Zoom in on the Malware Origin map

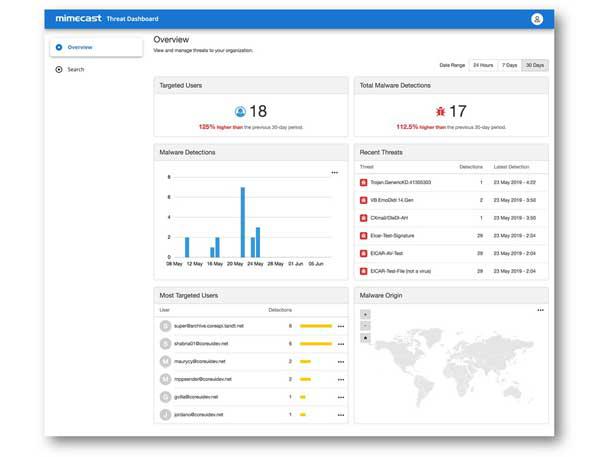coord(365,314)
